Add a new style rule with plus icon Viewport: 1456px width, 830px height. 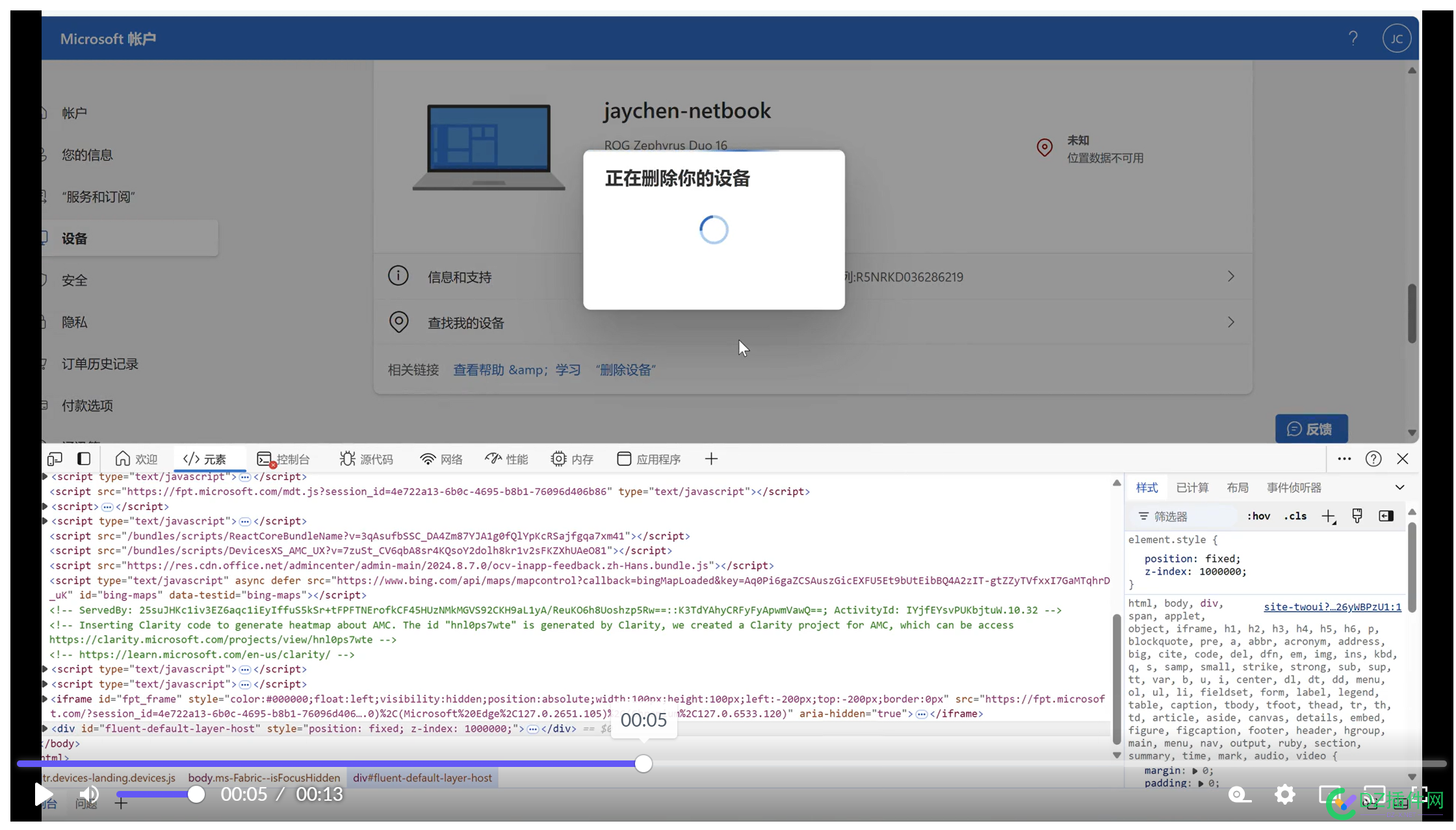click(1328, 516)
